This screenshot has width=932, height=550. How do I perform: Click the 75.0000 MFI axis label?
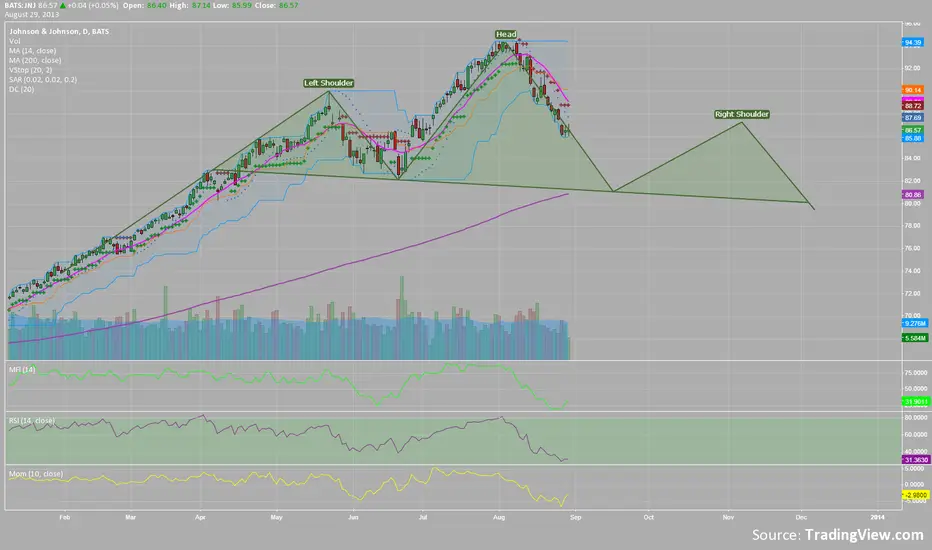click(916, 373)
